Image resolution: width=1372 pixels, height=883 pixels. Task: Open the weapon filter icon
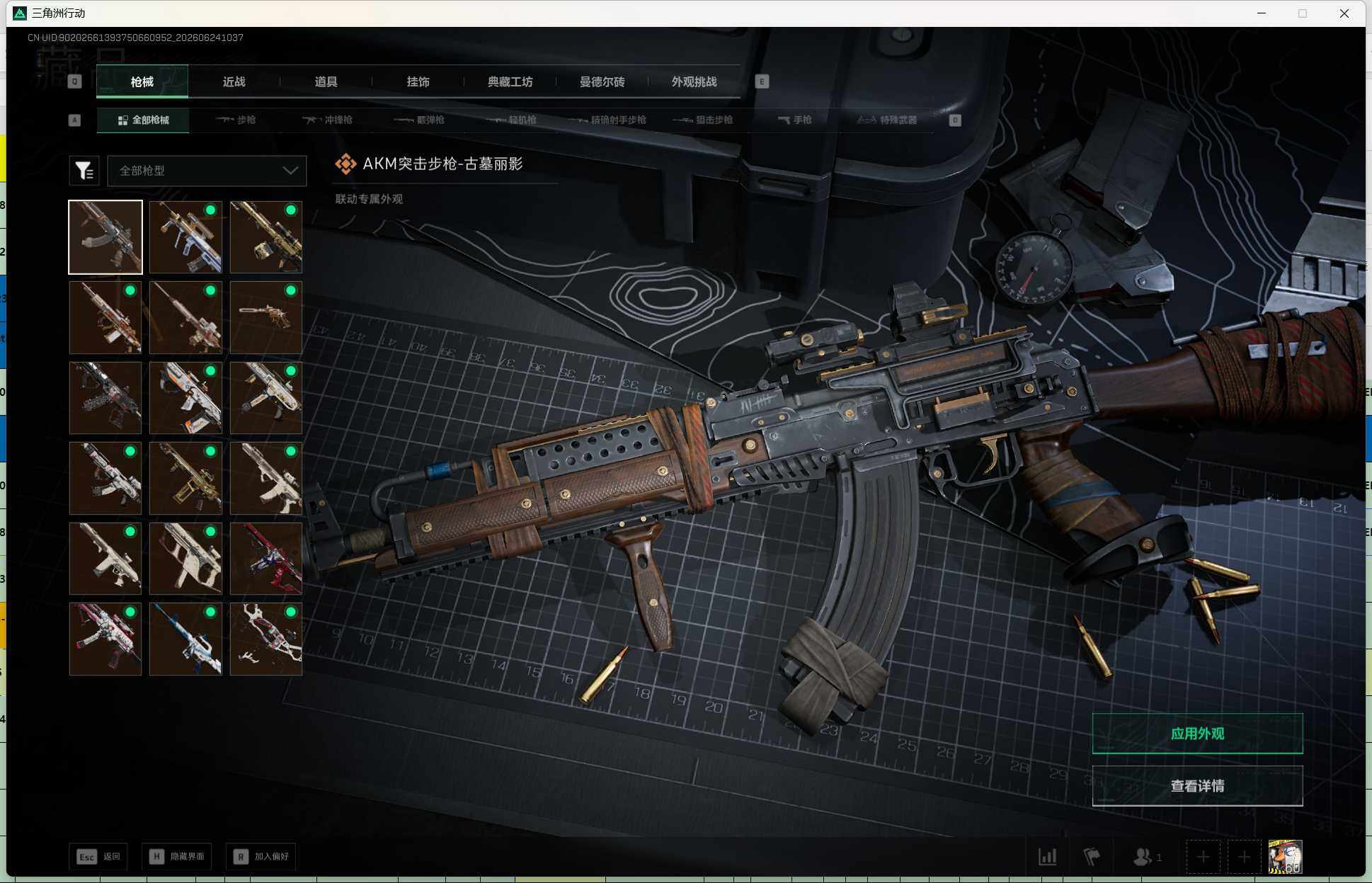84,171
